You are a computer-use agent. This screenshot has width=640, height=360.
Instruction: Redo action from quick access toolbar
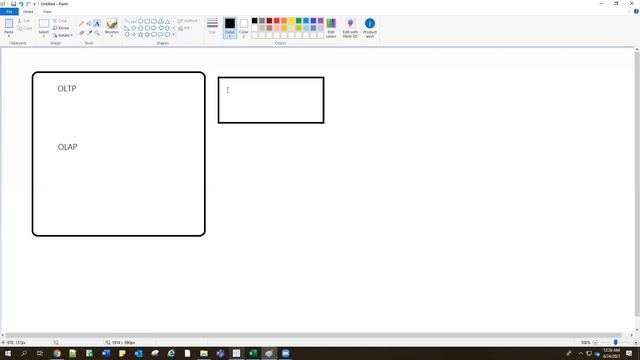[x=28, y=4]
